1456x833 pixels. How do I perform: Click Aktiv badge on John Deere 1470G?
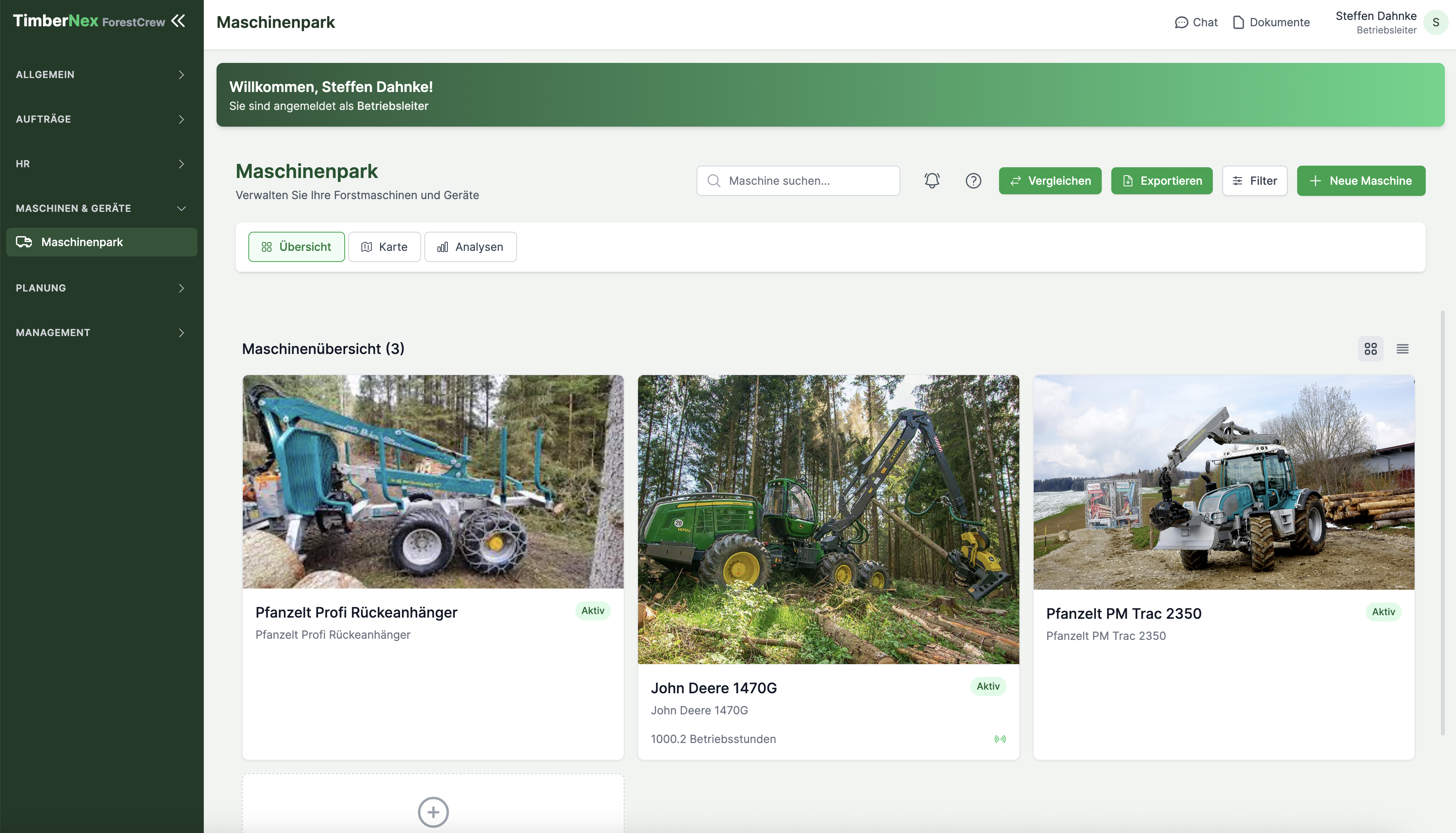tap(988, 686)
